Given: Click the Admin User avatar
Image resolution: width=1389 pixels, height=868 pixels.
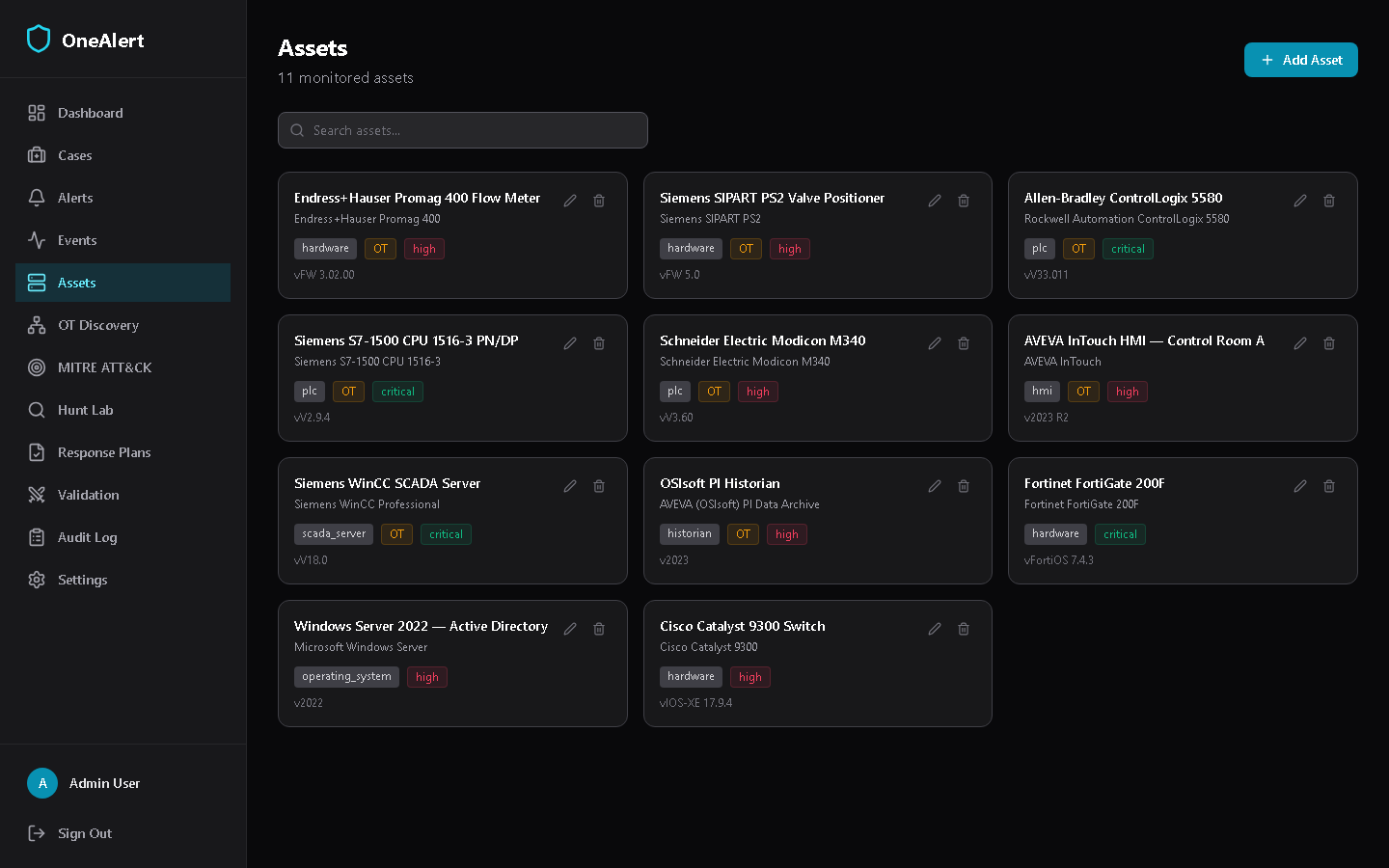Looking at the screenshot, I should click(42, 783).
